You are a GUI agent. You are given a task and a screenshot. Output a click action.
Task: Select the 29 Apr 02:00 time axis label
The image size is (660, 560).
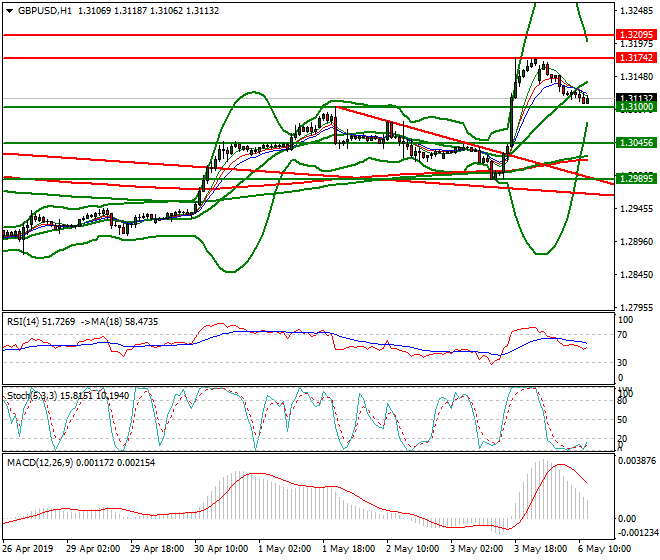[93, 549]
